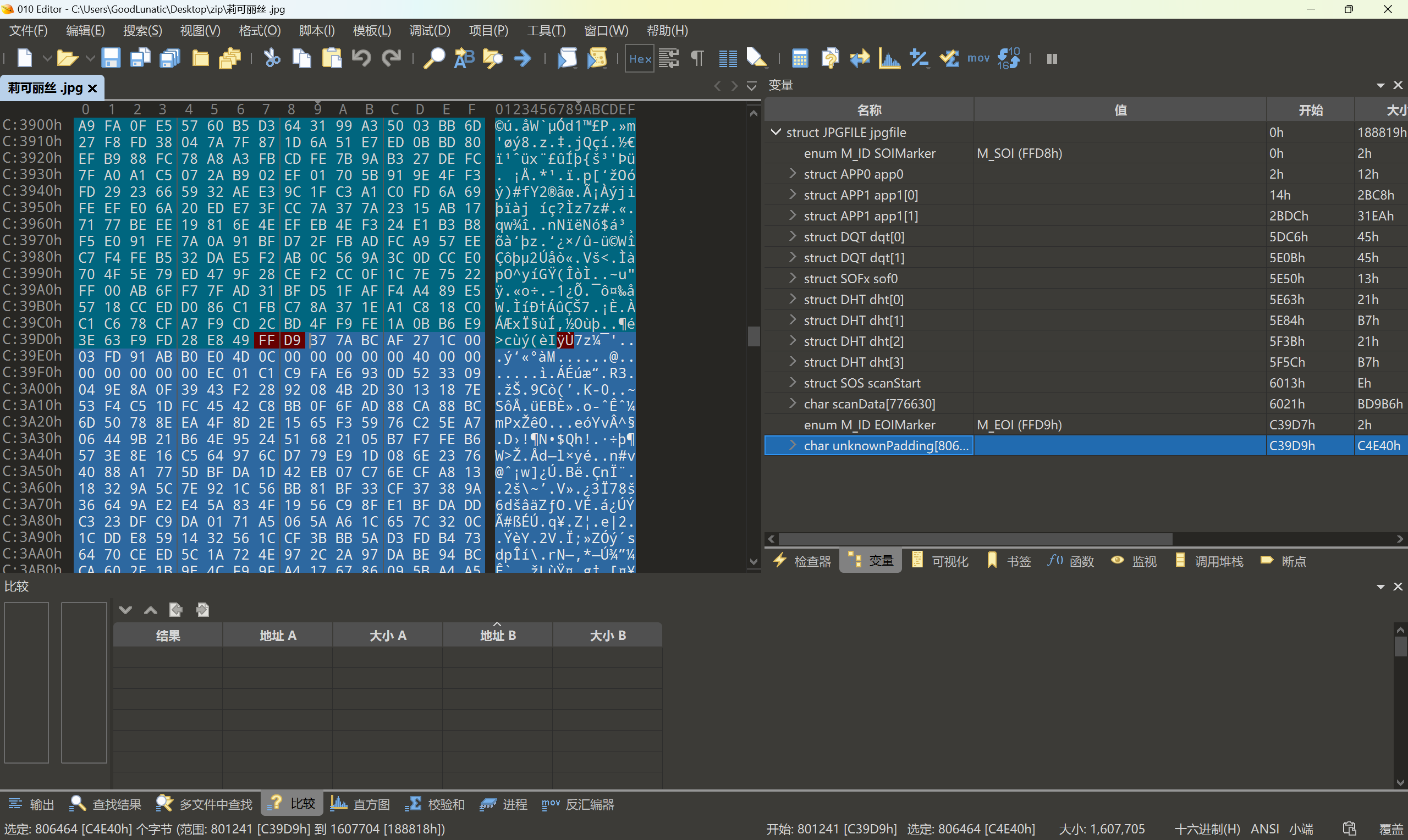This screenshot has height=840, width=1408.
Task: Open the 工具(T) menu
Action: [x=546, y=30]
